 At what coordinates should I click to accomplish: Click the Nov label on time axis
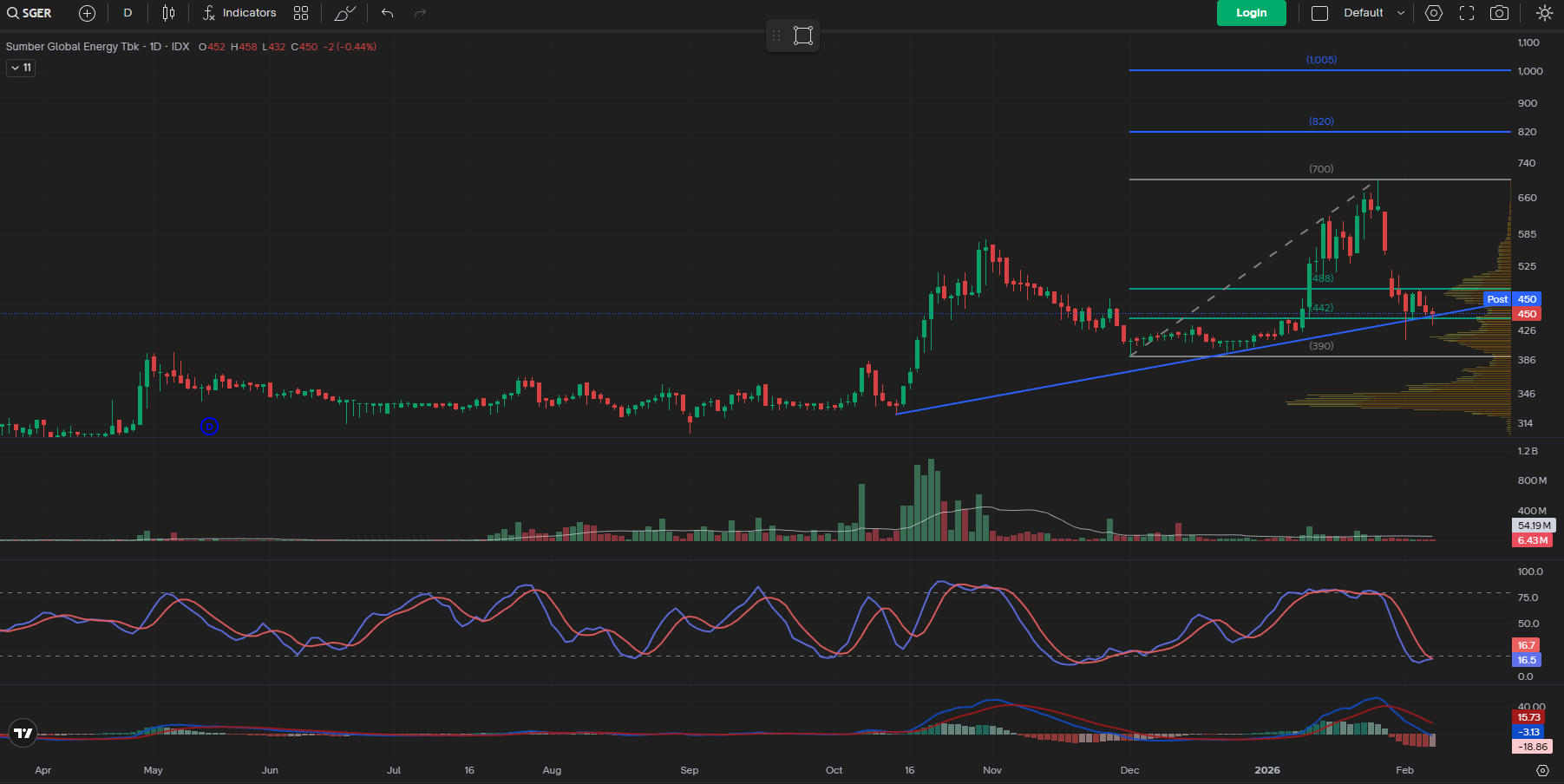click(x=992, y=770)
